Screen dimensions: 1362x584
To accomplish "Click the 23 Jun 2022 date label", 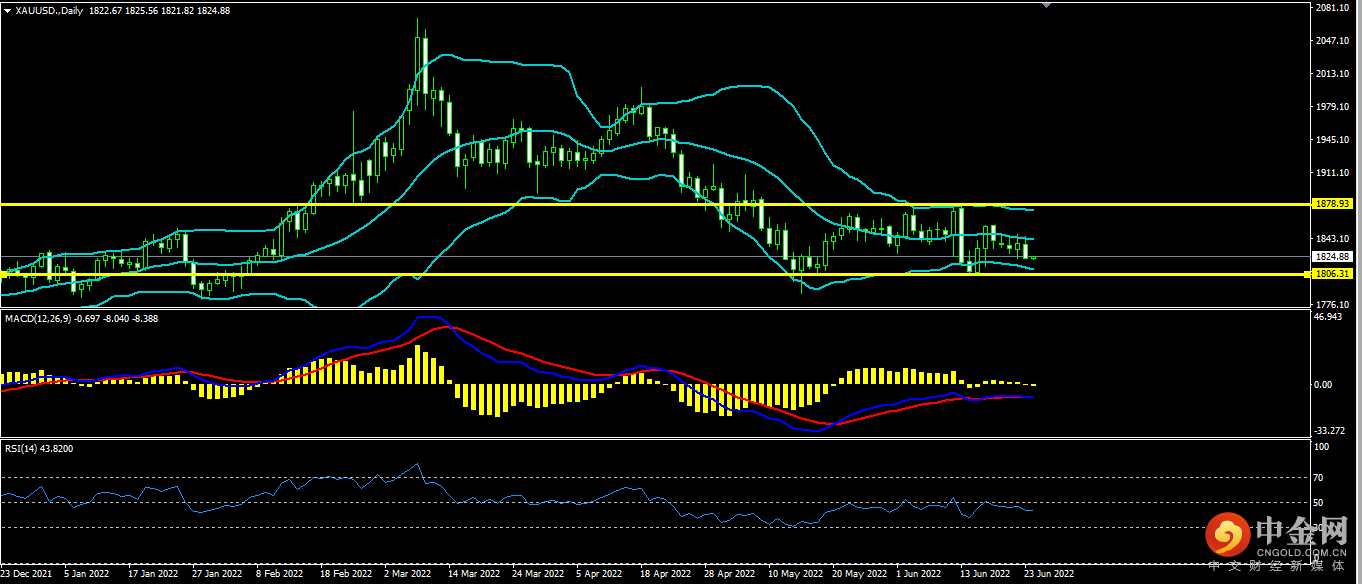I will (1048, 575).
